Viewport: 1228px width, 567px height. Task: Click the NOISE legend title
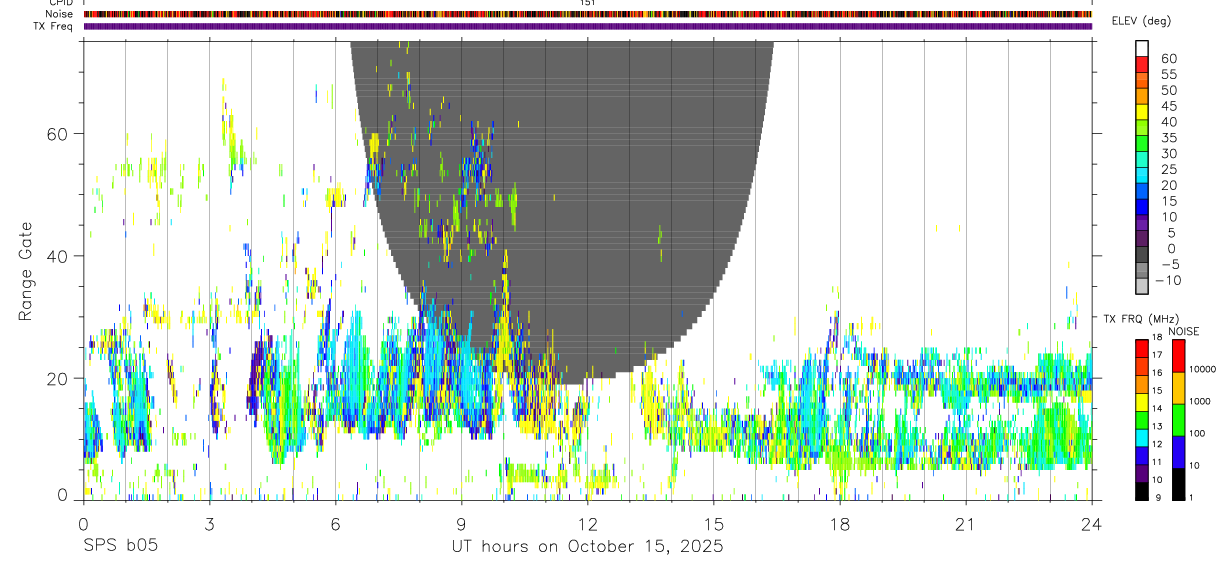(x=1183, y=331)
